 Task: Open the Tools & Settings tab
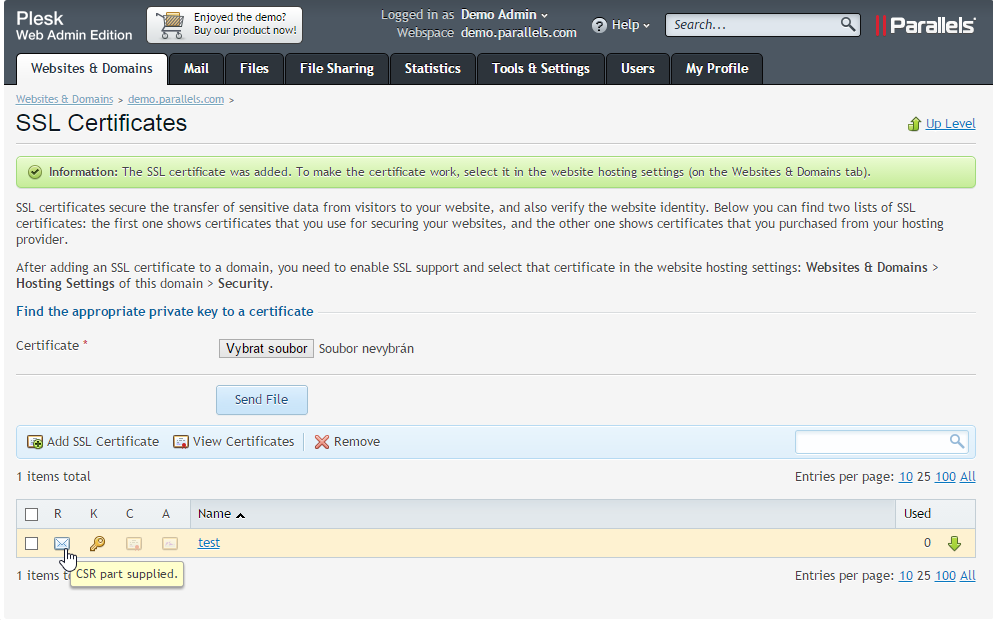coord(540,68)
